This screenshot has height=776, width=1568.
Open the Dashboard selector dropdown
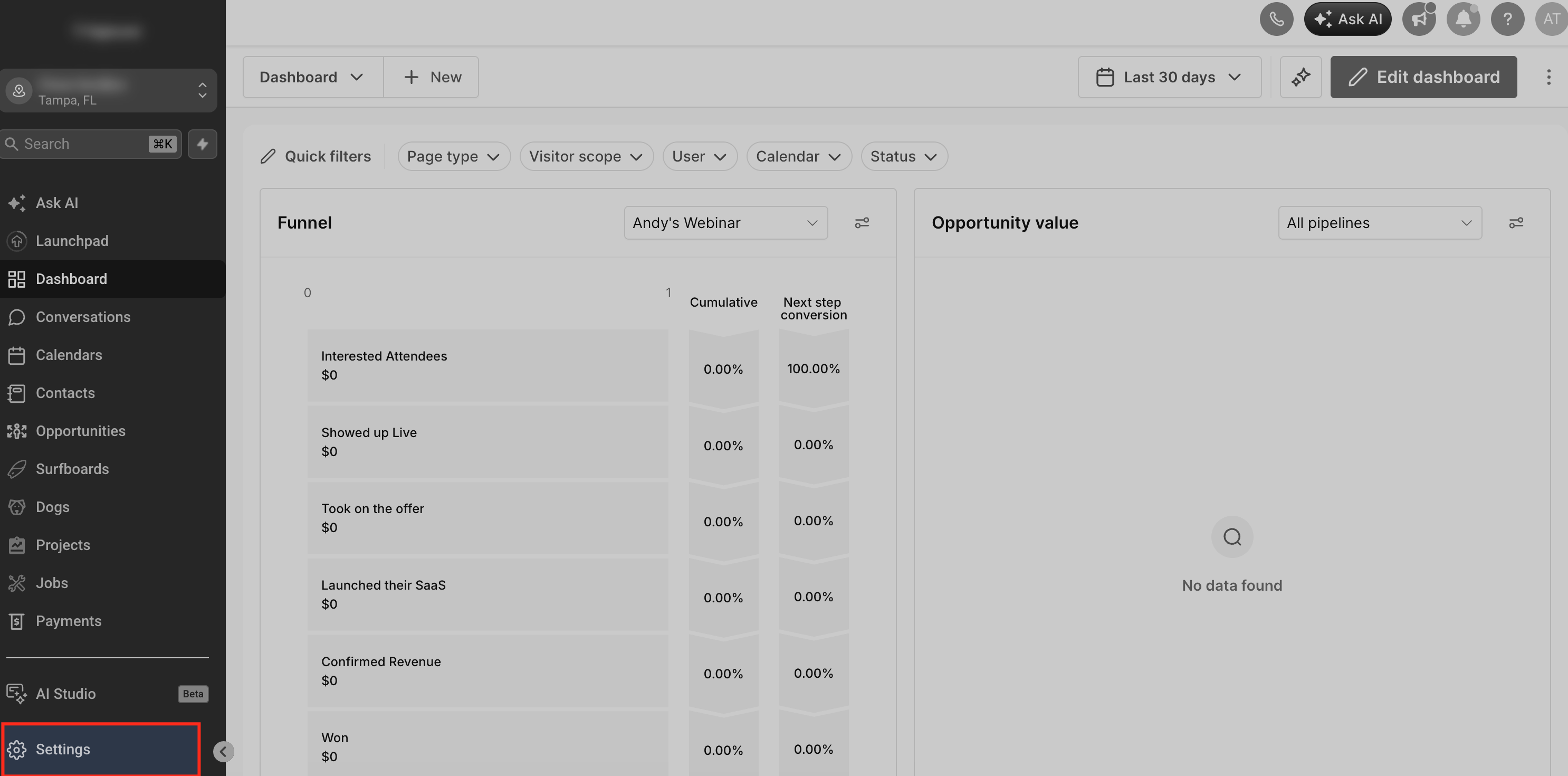pyautogui.click(x=313, y=77)
